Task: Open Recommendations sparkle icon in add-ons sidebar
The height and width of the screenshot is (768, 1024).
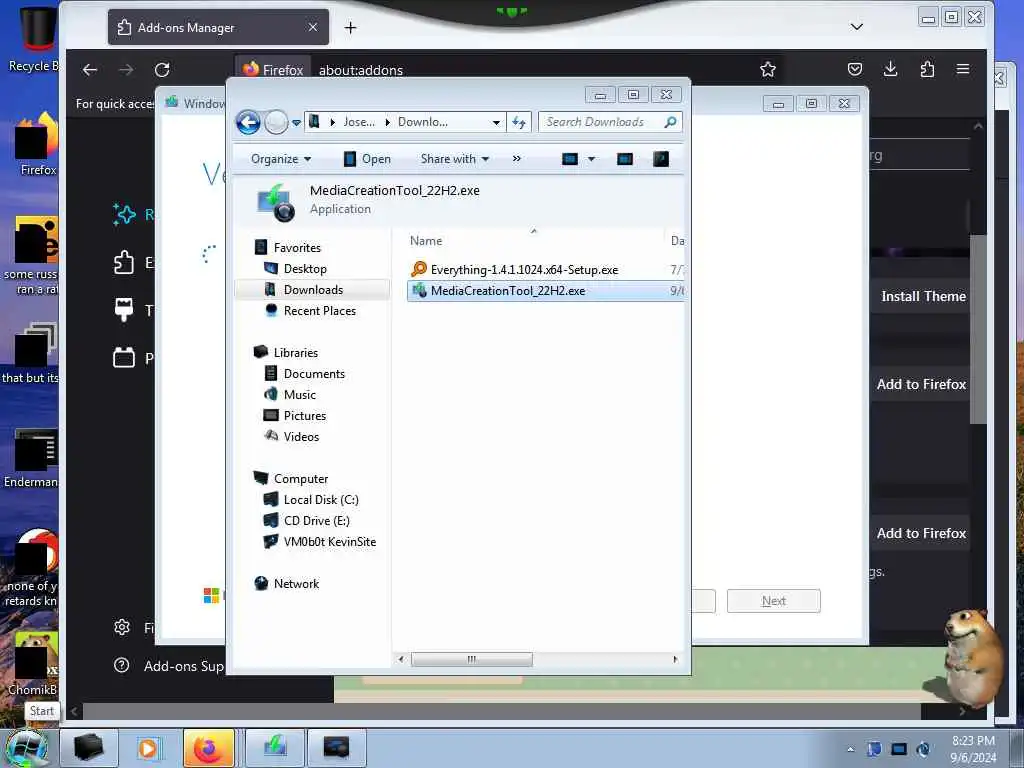Action: click(124, 214)
